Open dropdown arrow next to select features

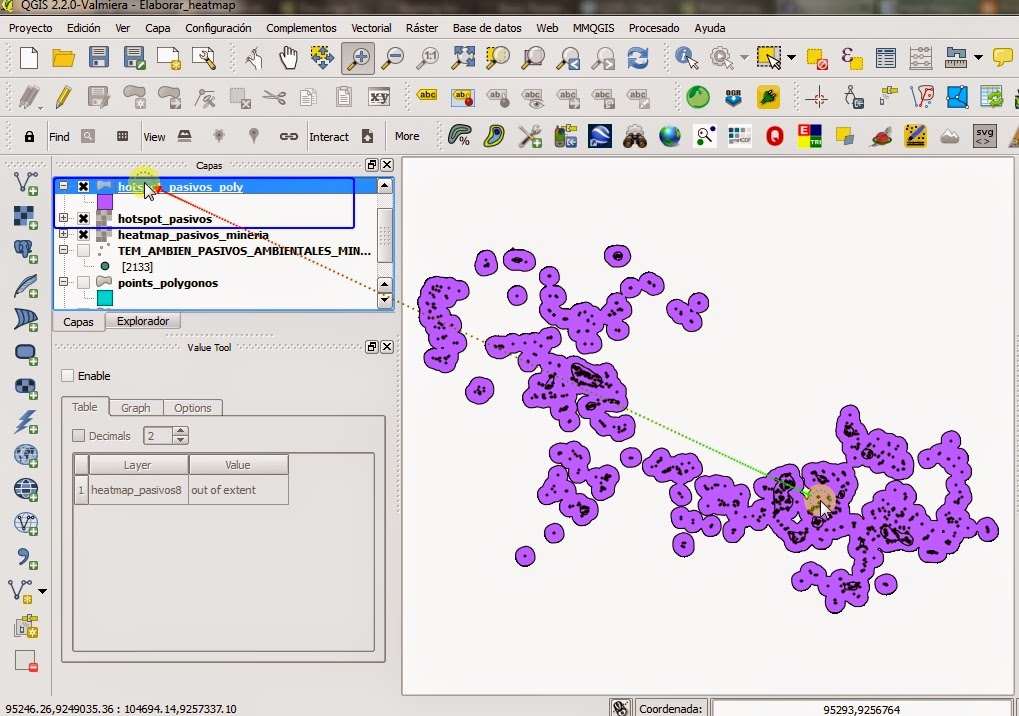pyautogui.click(x=792, y=58)
